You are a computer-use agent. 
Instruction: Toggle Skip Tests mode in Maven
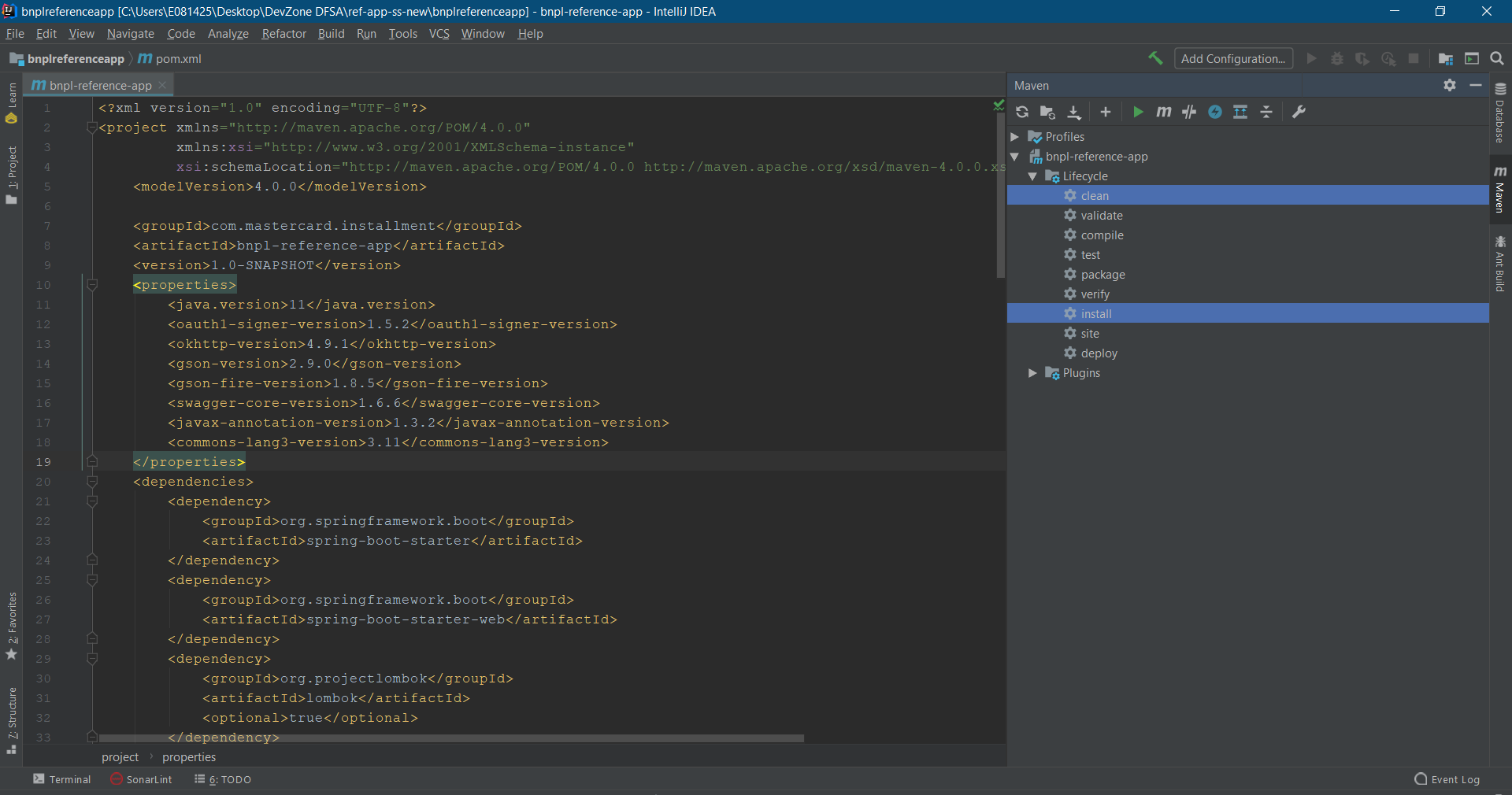point(1215,112)
